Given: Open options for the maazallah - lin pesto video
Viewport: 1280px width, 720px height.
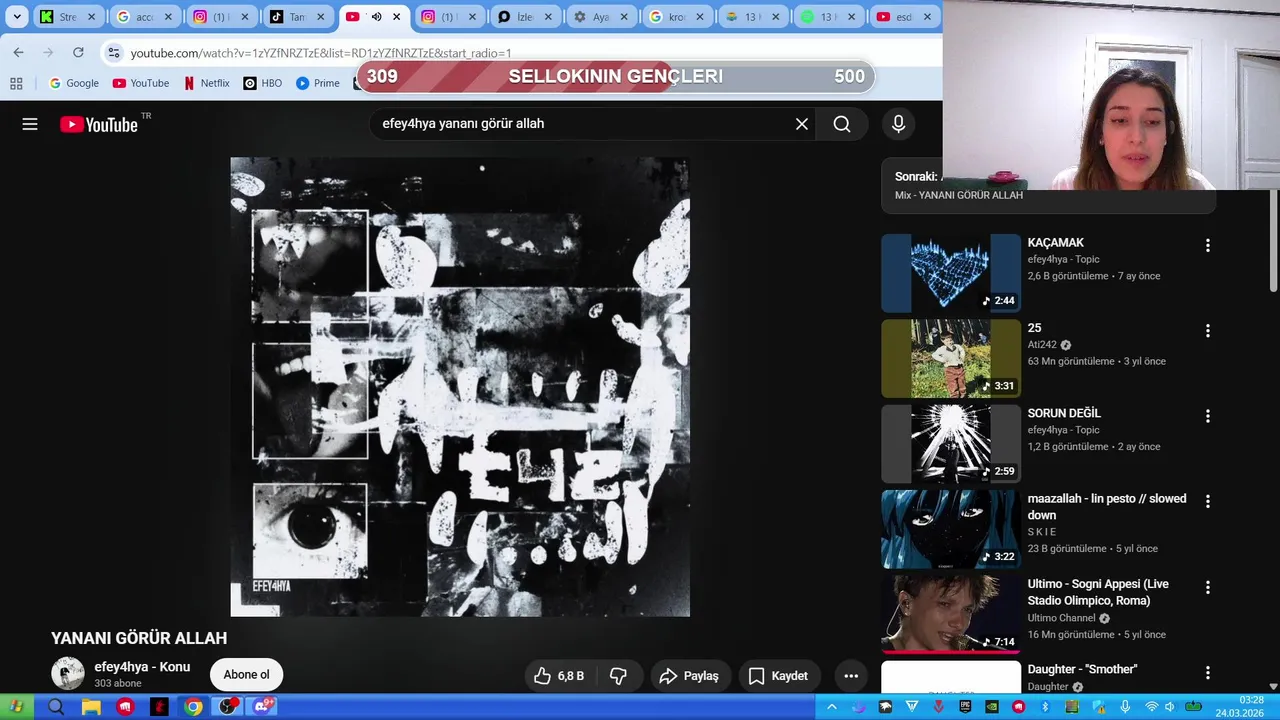Looking at the screenshot, I should coord(1207,501).
